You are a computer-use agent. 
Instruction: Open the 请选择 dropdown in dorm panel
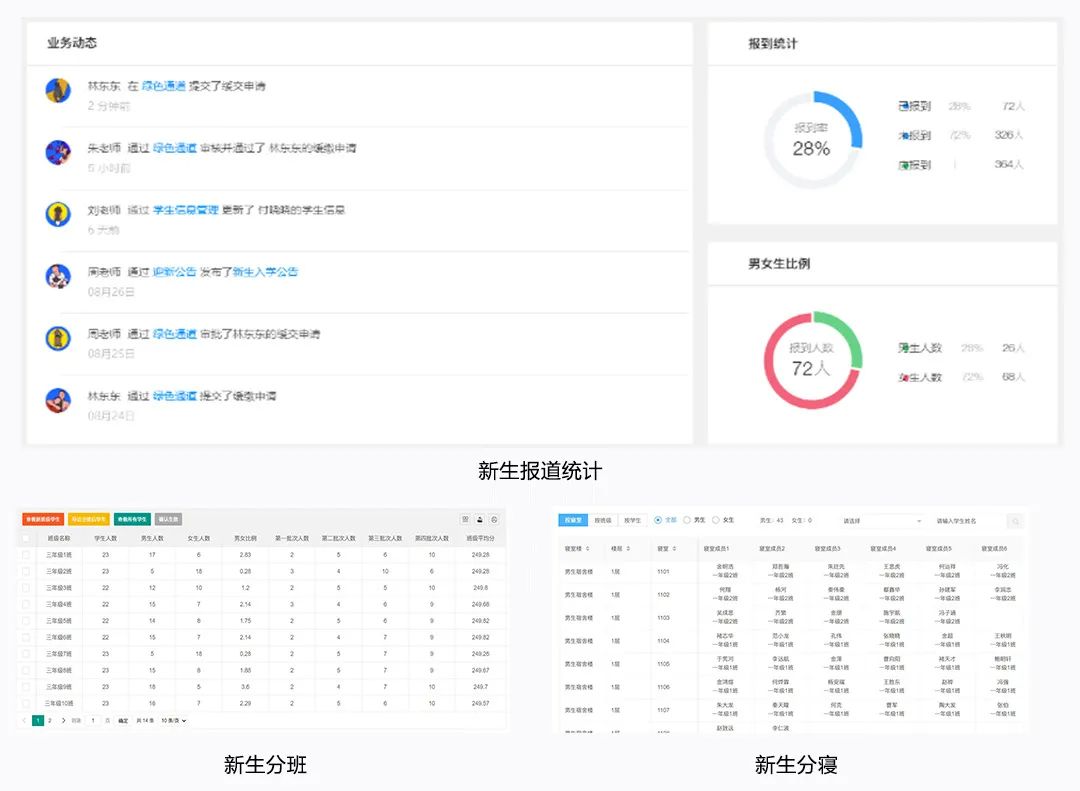tap(882, 521)
